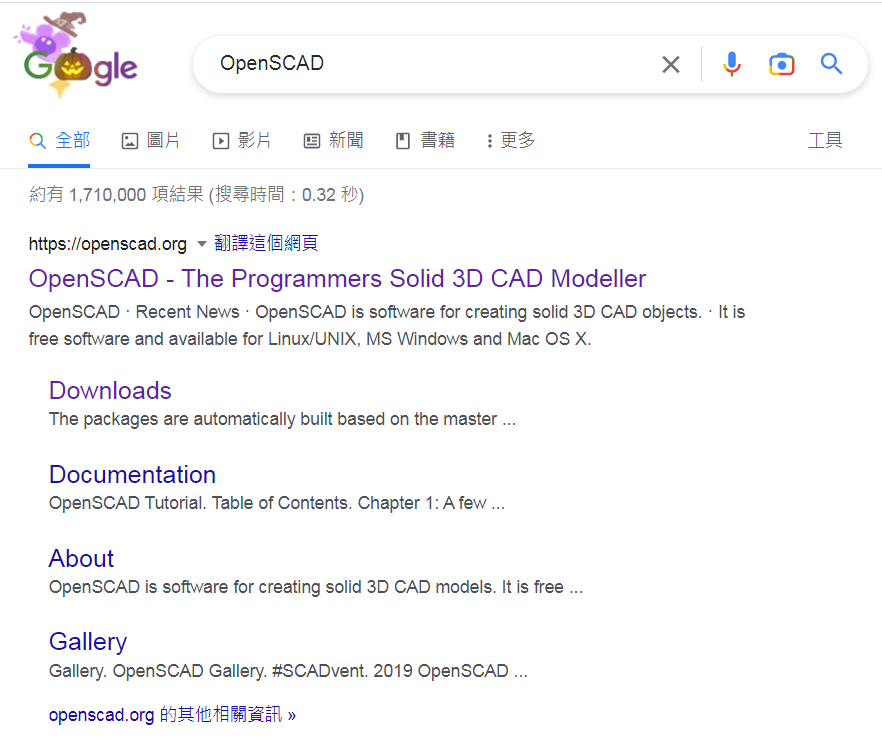
Task: Open OpenSCAD Programmers Solid 3D CAD Modeller result
Action: 338,279
